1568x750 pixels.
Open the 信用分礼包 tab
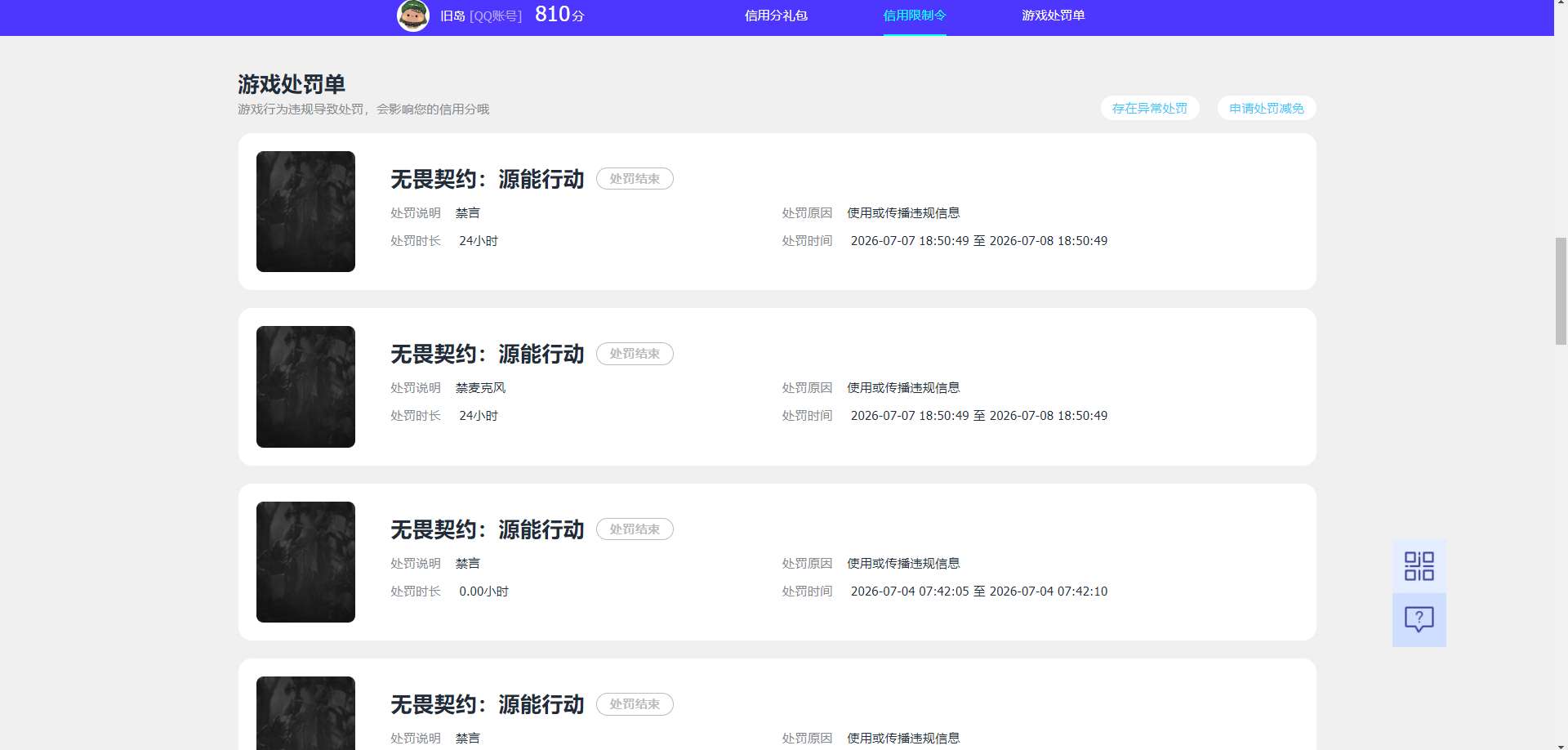[776, 16]
